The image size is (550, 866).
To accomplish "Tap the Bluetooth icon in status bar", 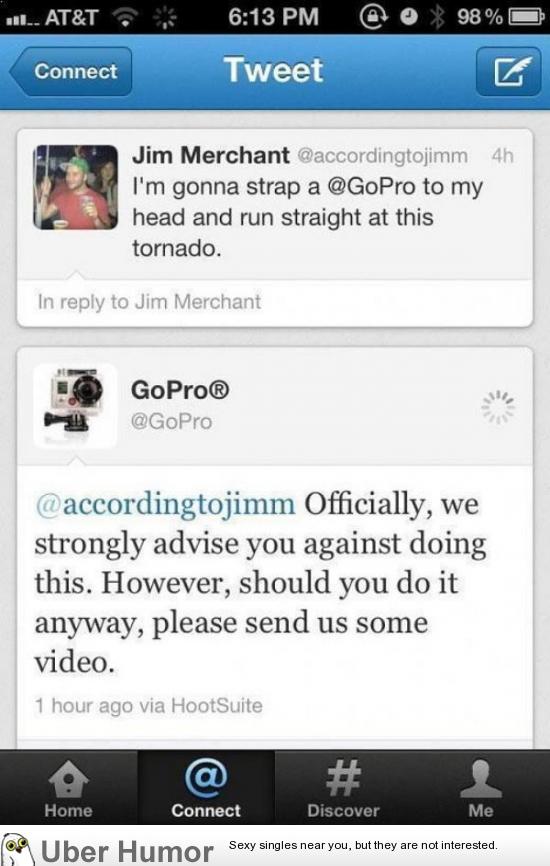I will pyautogui.click(x=437, y=17).
